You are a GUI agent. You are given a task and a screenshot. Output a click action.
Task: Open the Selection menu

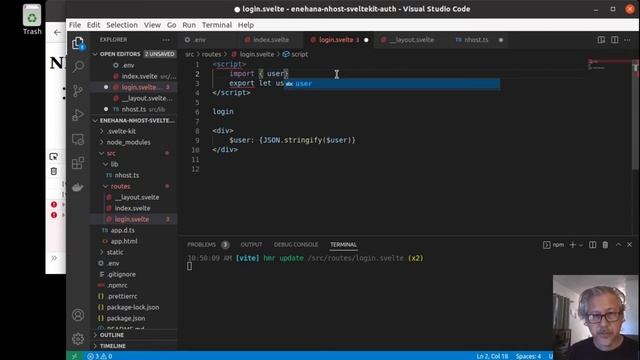122,25
